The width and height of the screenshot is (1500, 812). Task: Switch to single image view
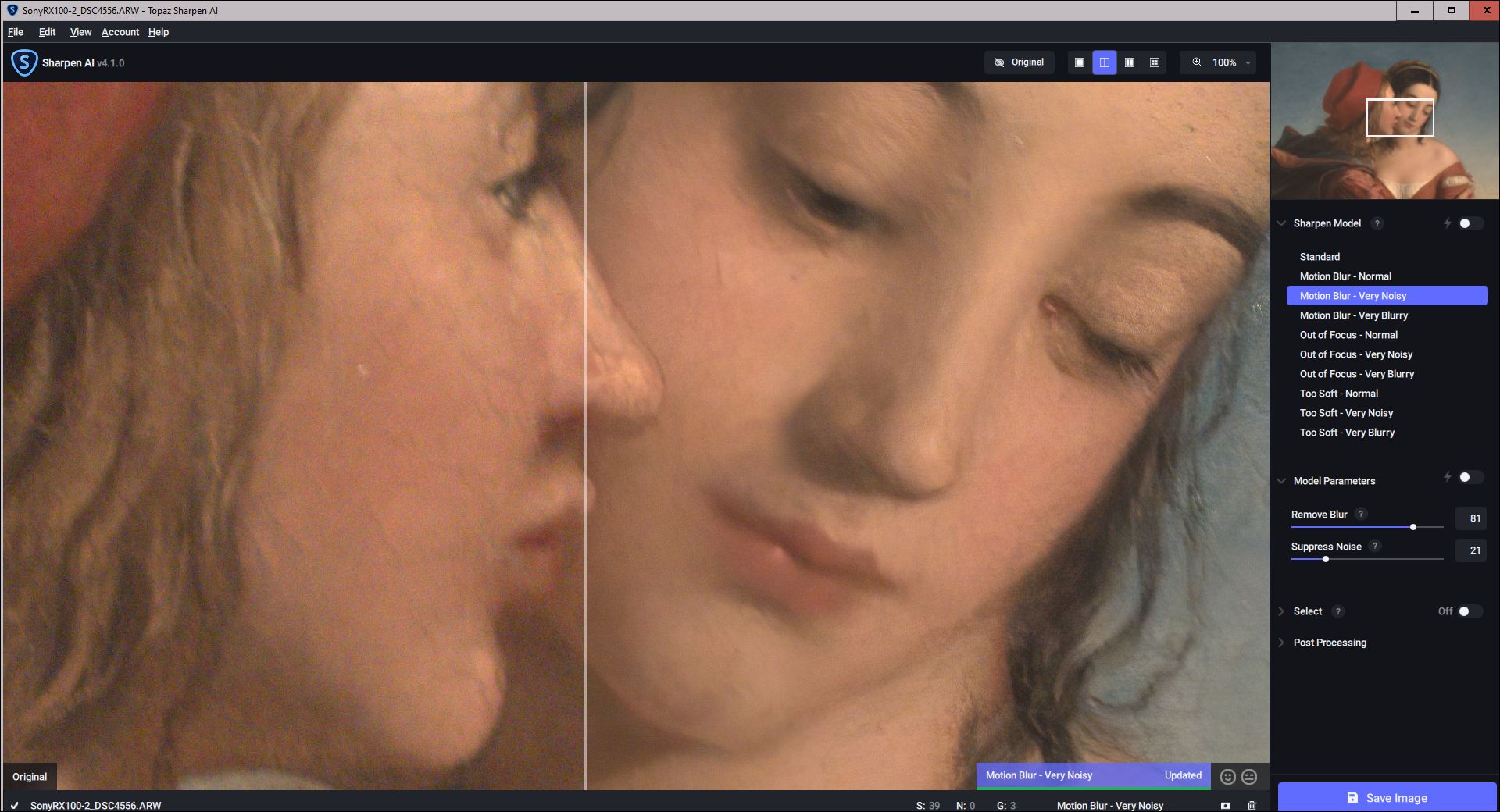click(x=1079, y=62)
